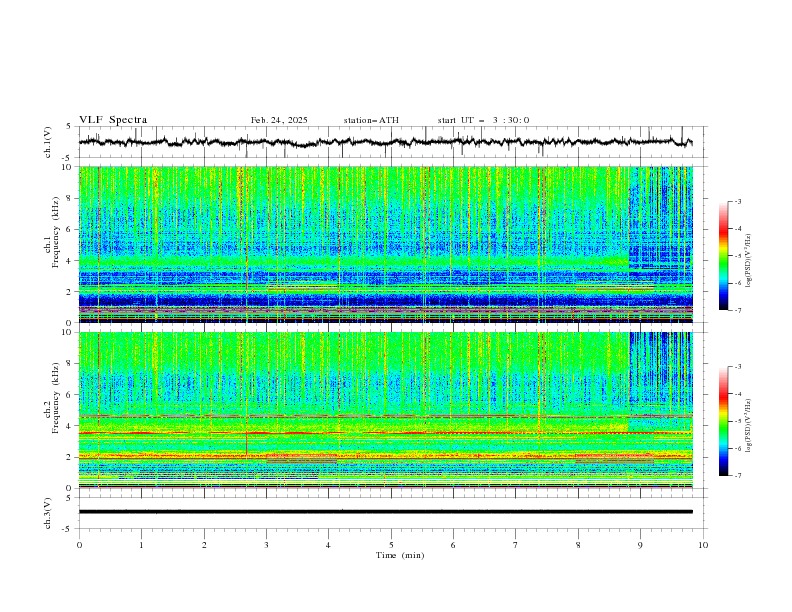Click the 'start UT = 3 :30: 0' text

pos(483,120)
